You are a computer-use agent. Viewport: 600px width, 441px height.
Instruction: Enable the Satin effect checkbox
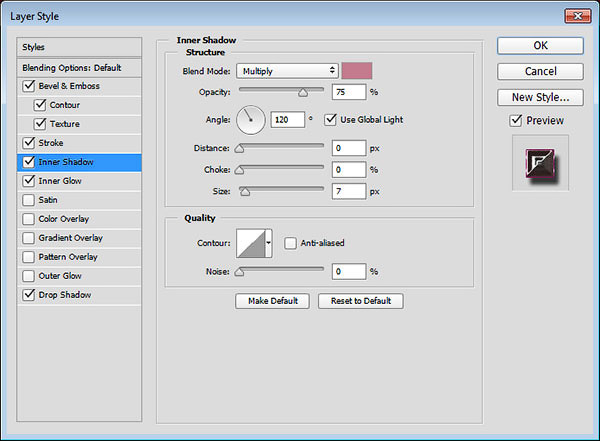pyautogui.click(x=29, y=200)
